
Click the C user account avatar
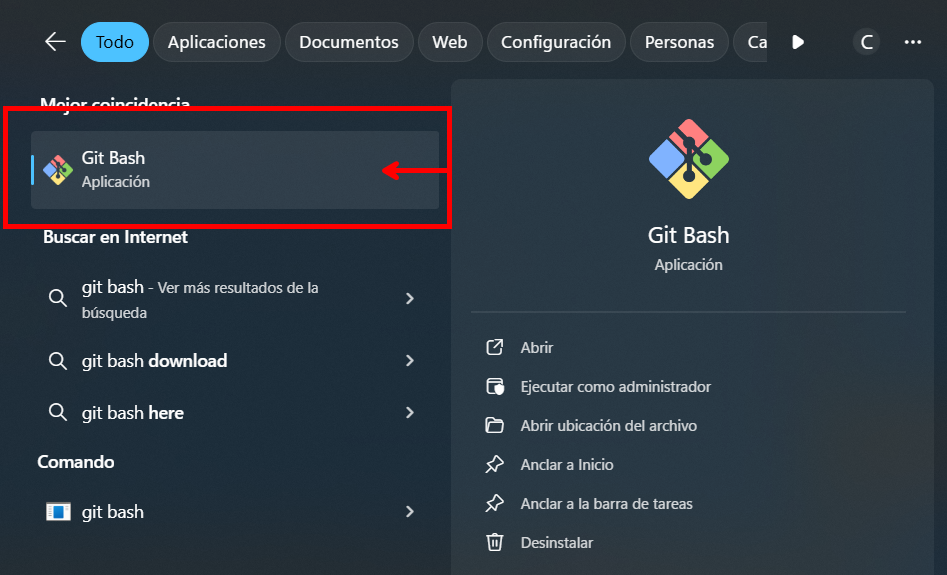pos(867,42)
